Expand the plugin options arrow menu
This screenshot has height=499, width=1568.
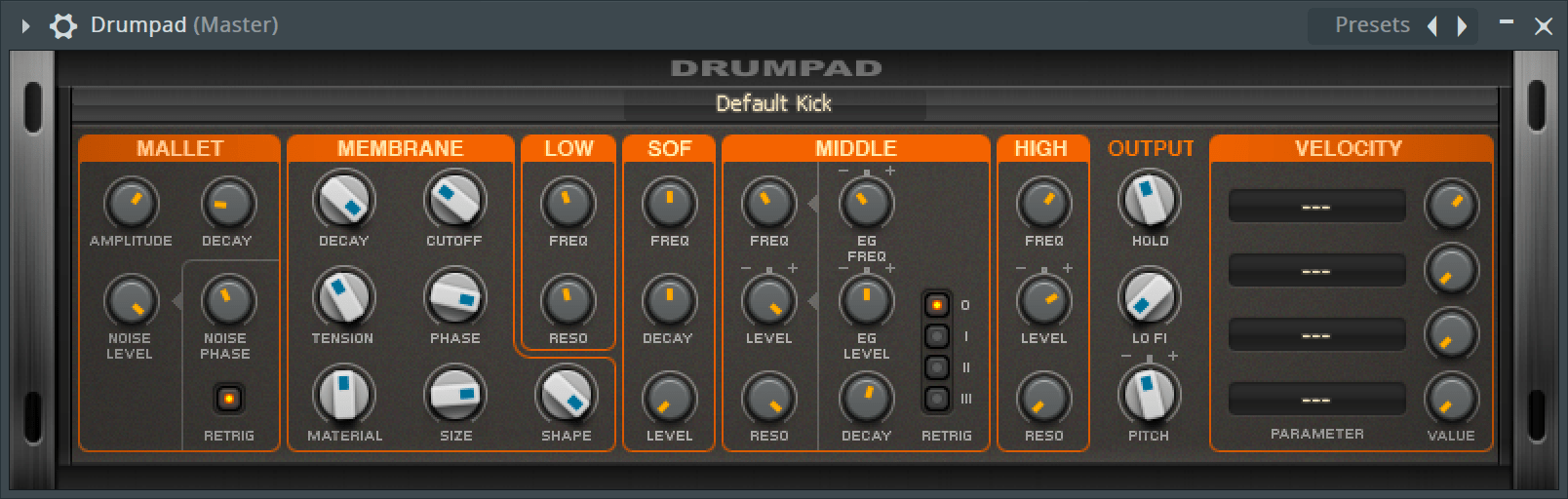[26, 26]
